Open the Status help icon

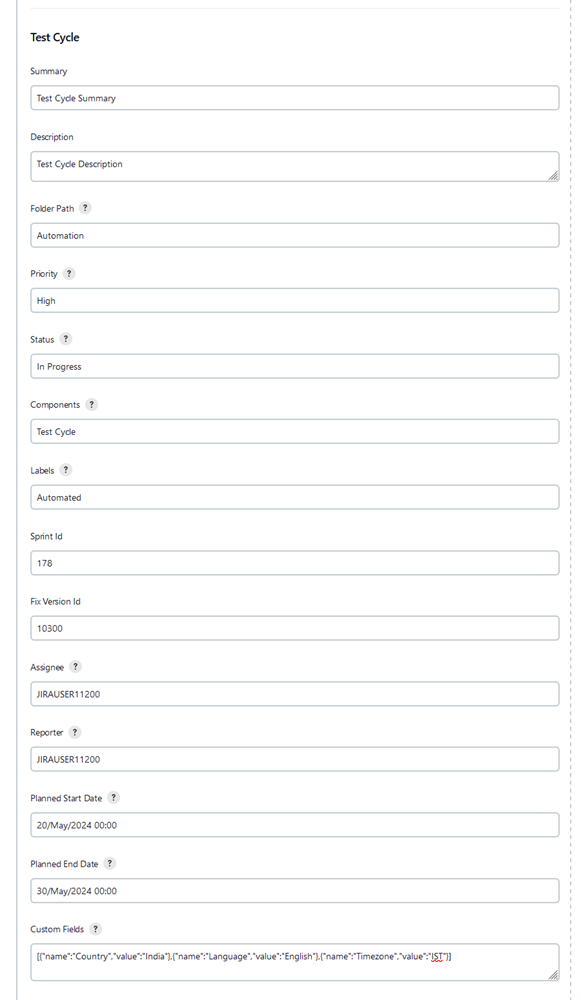[x=65, y=339]
